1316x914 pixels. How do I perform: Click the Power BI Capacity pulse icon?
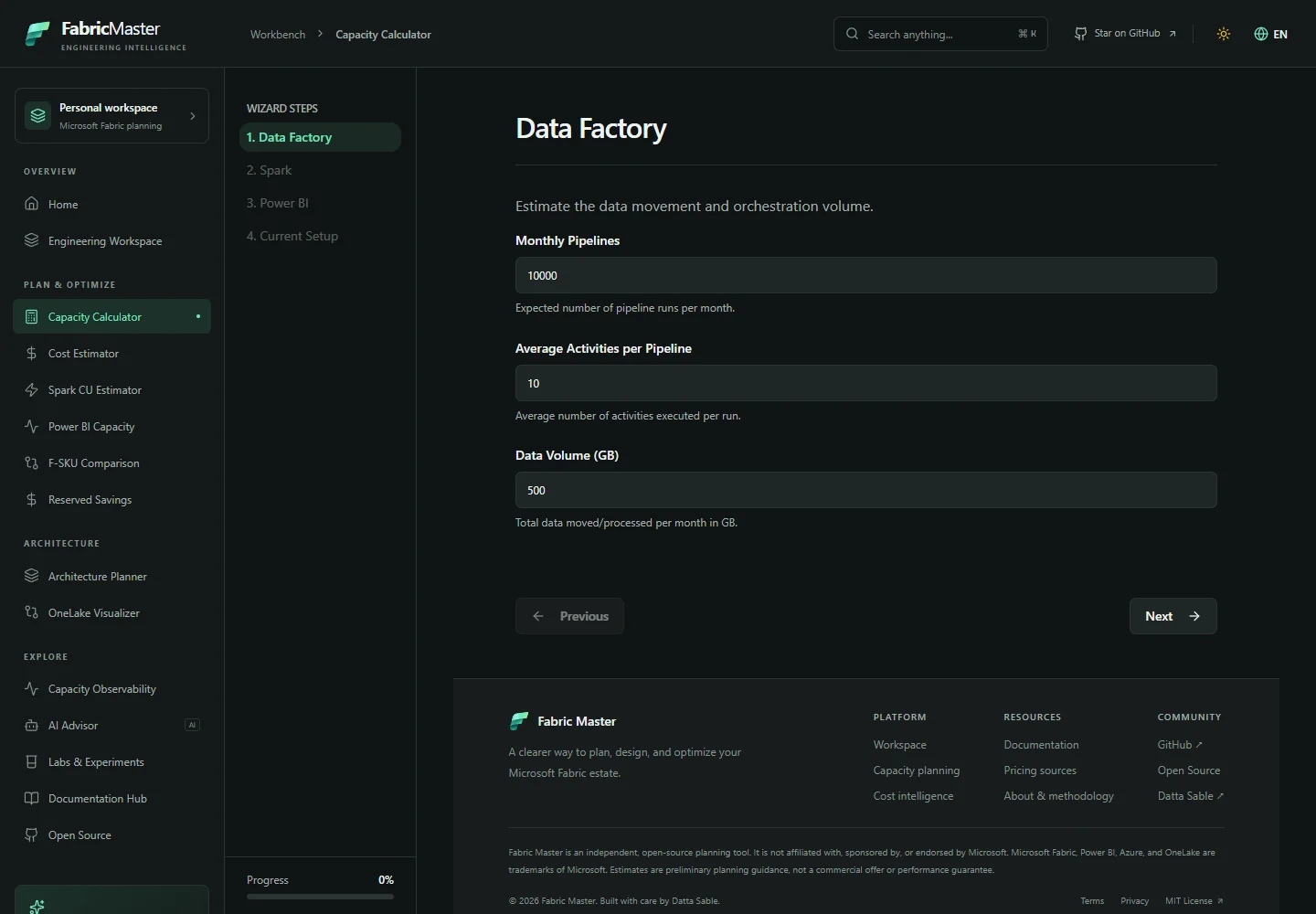pyautogui.click(x=32, y=426)
